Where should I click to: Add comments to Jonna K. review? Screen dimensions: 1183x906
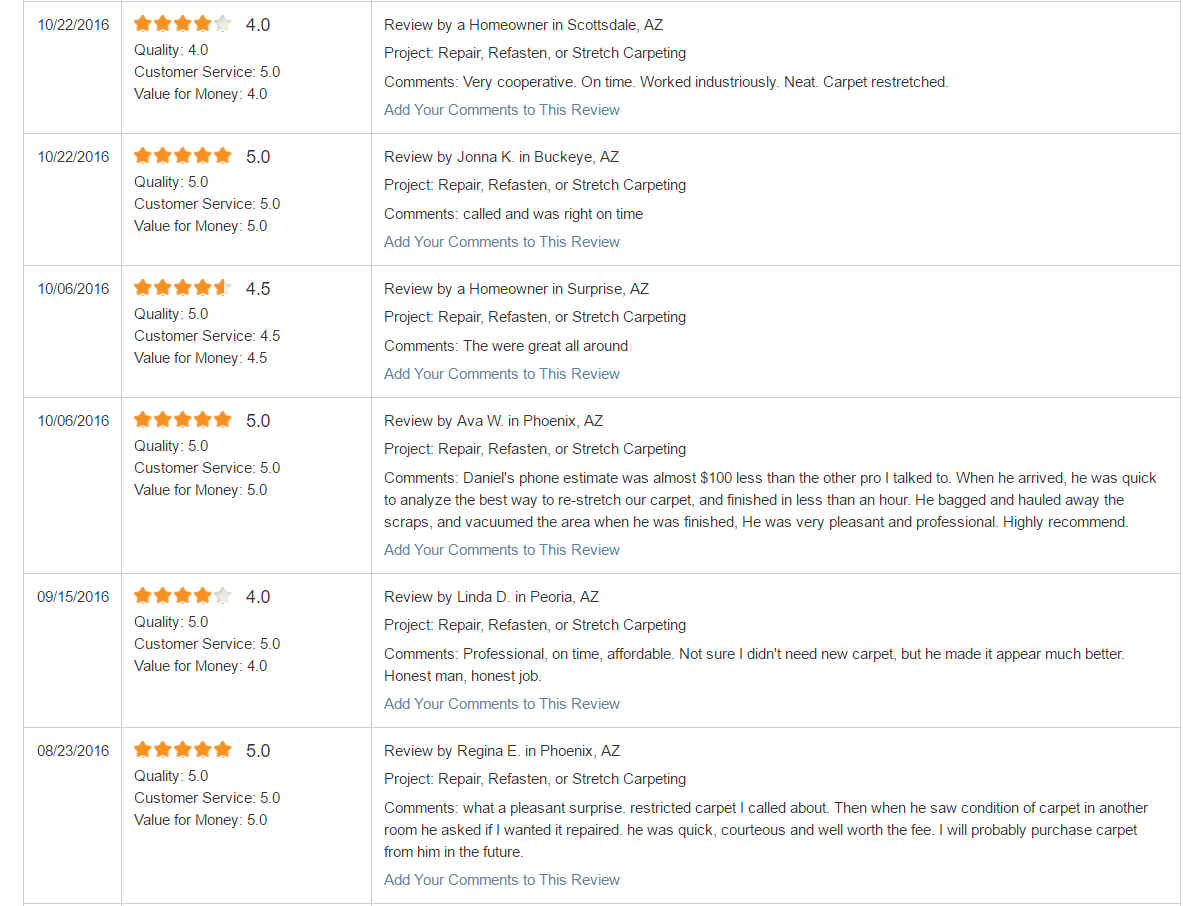[x=502, y=241]
